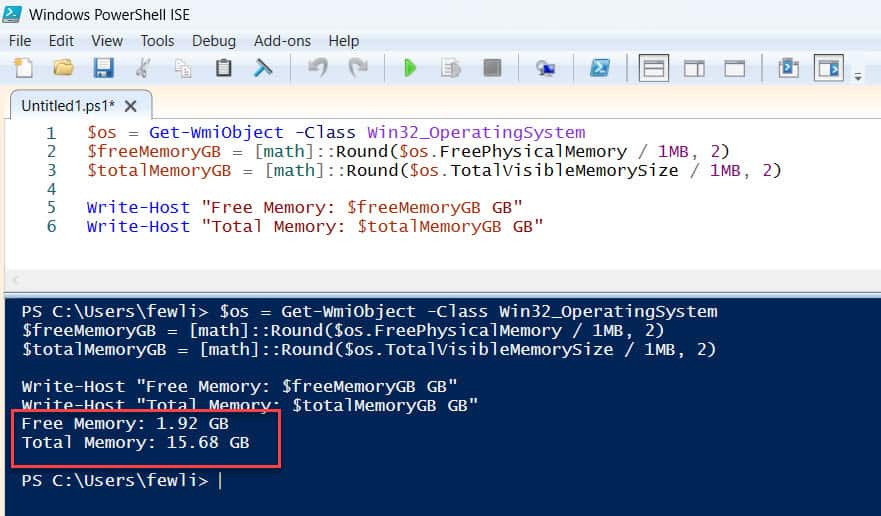The height and width of the screenshot is (516, 881).
Task: Click the console prompt PS C:\Users\fewli>
Action: coord(115,481)
